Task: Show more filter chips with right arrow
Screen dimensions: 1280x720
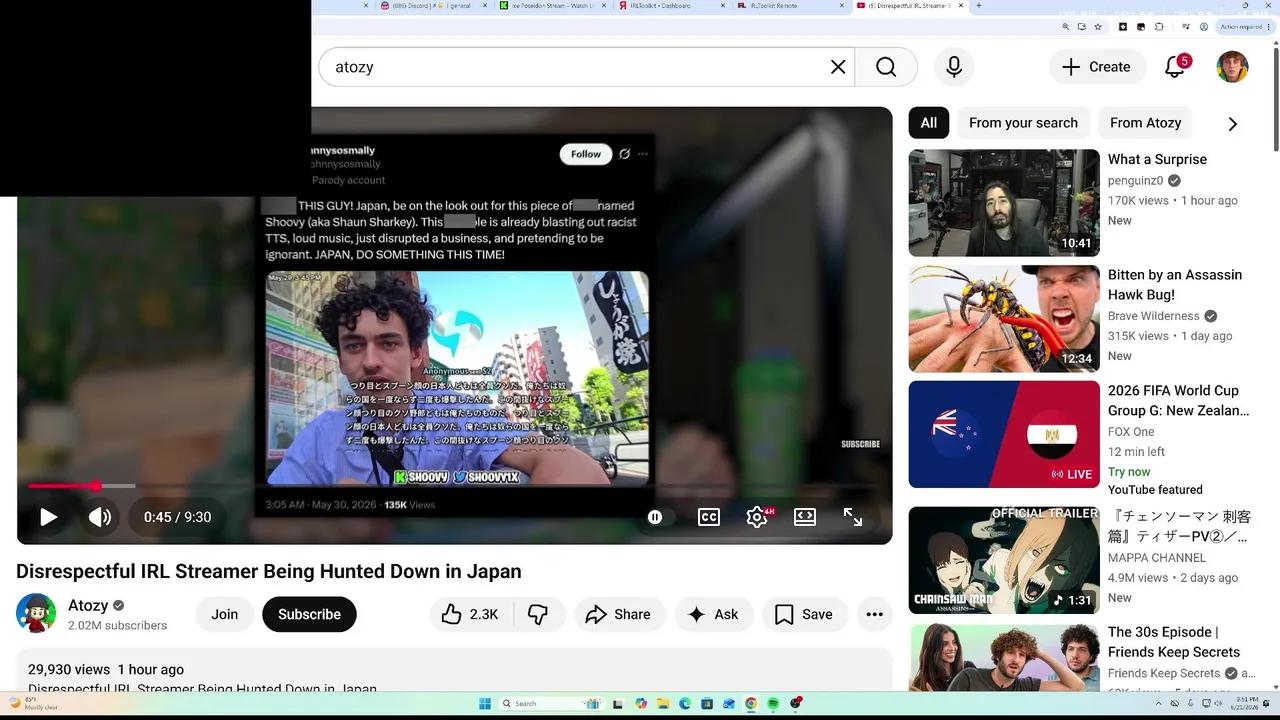Action: pos(1232,124)
